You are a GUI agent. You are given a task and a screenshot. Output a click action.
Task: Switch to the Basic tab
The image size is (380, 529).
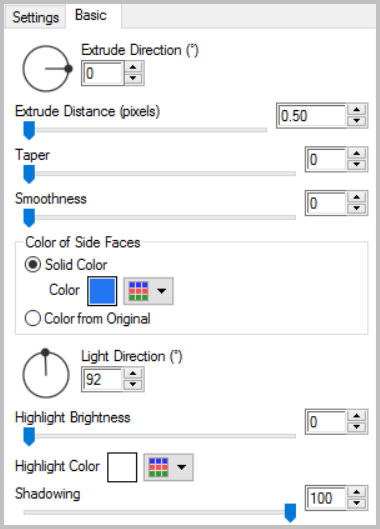(93, 16)
